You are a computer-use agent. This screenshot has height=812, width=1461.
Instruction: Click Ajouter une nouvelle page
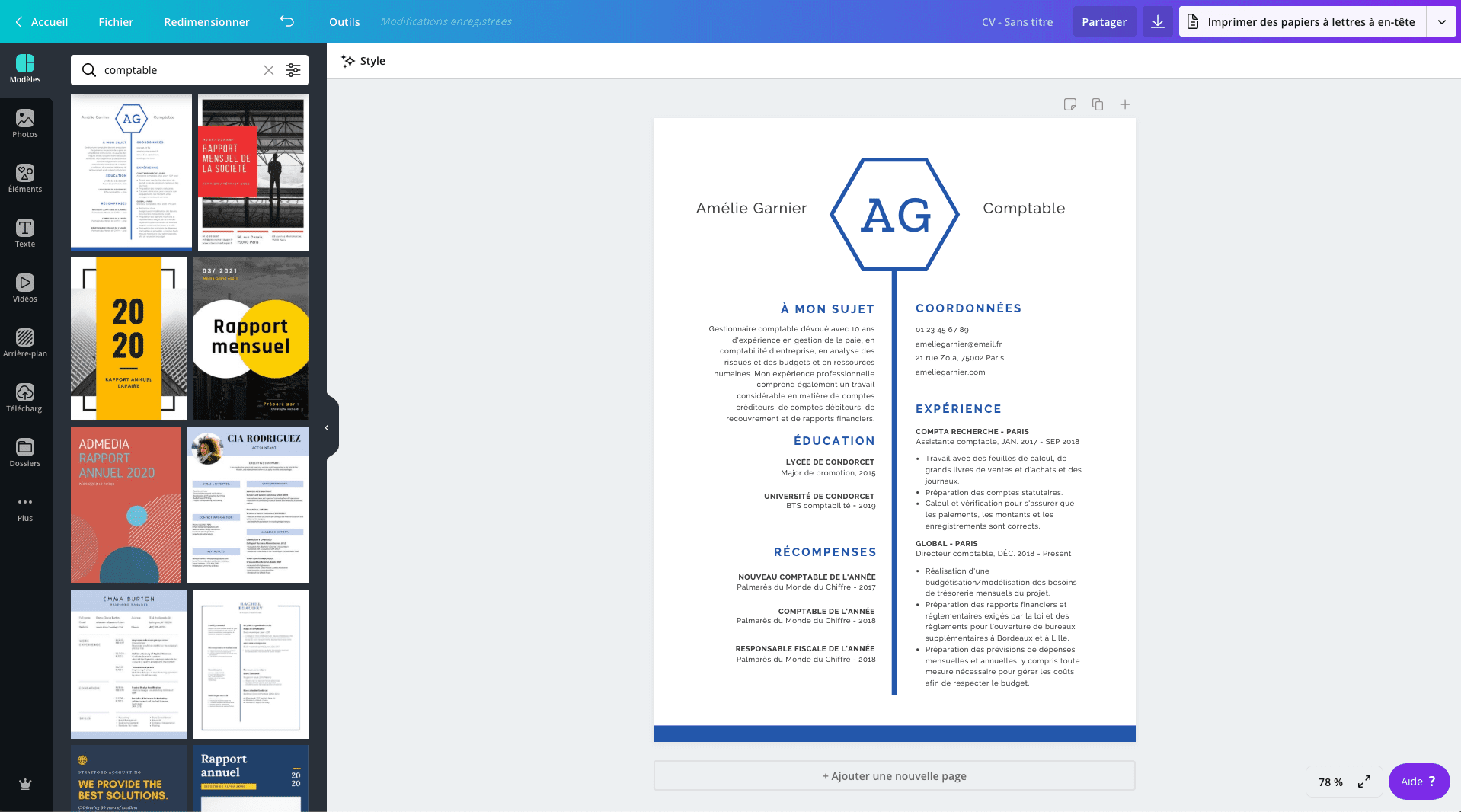coord(894,776)
